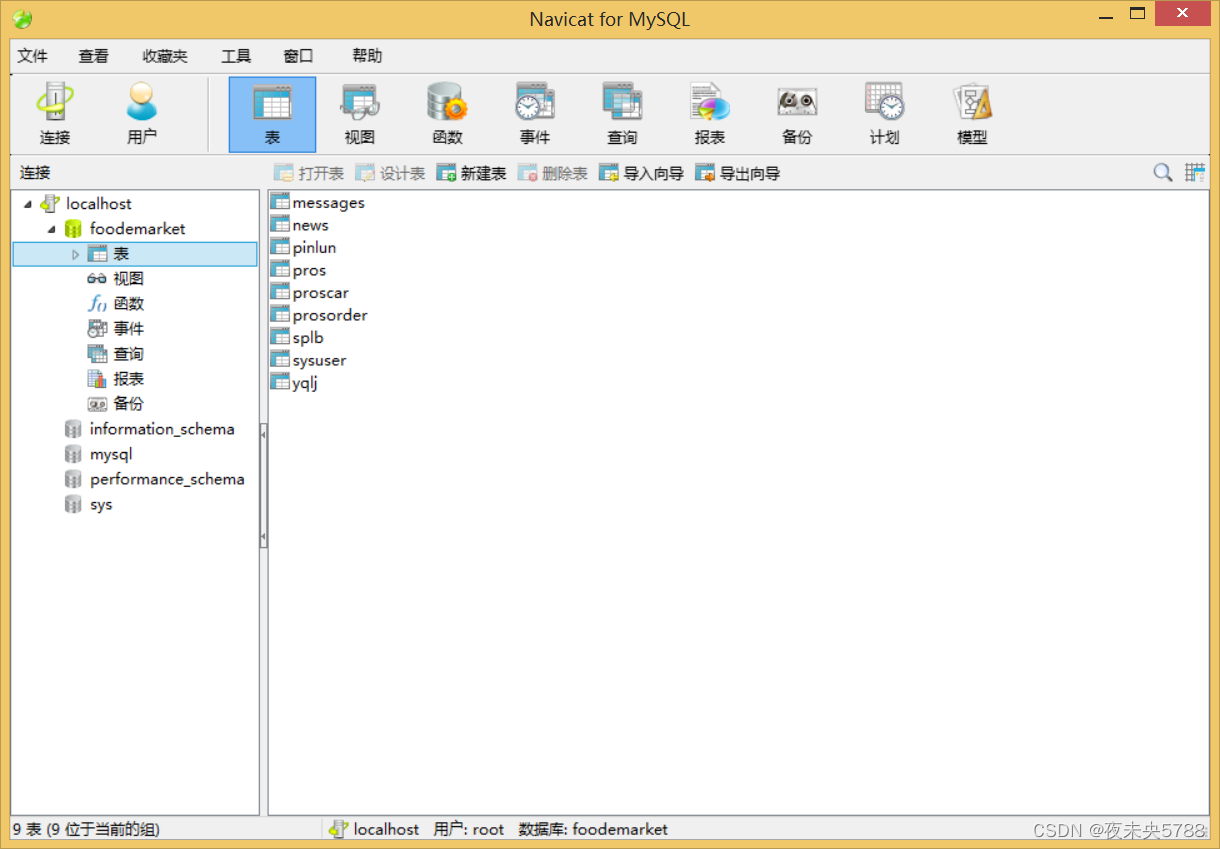1220x849 pixels.
Task: Select localhost in connection tree
Action: click(x=99, y=203)
